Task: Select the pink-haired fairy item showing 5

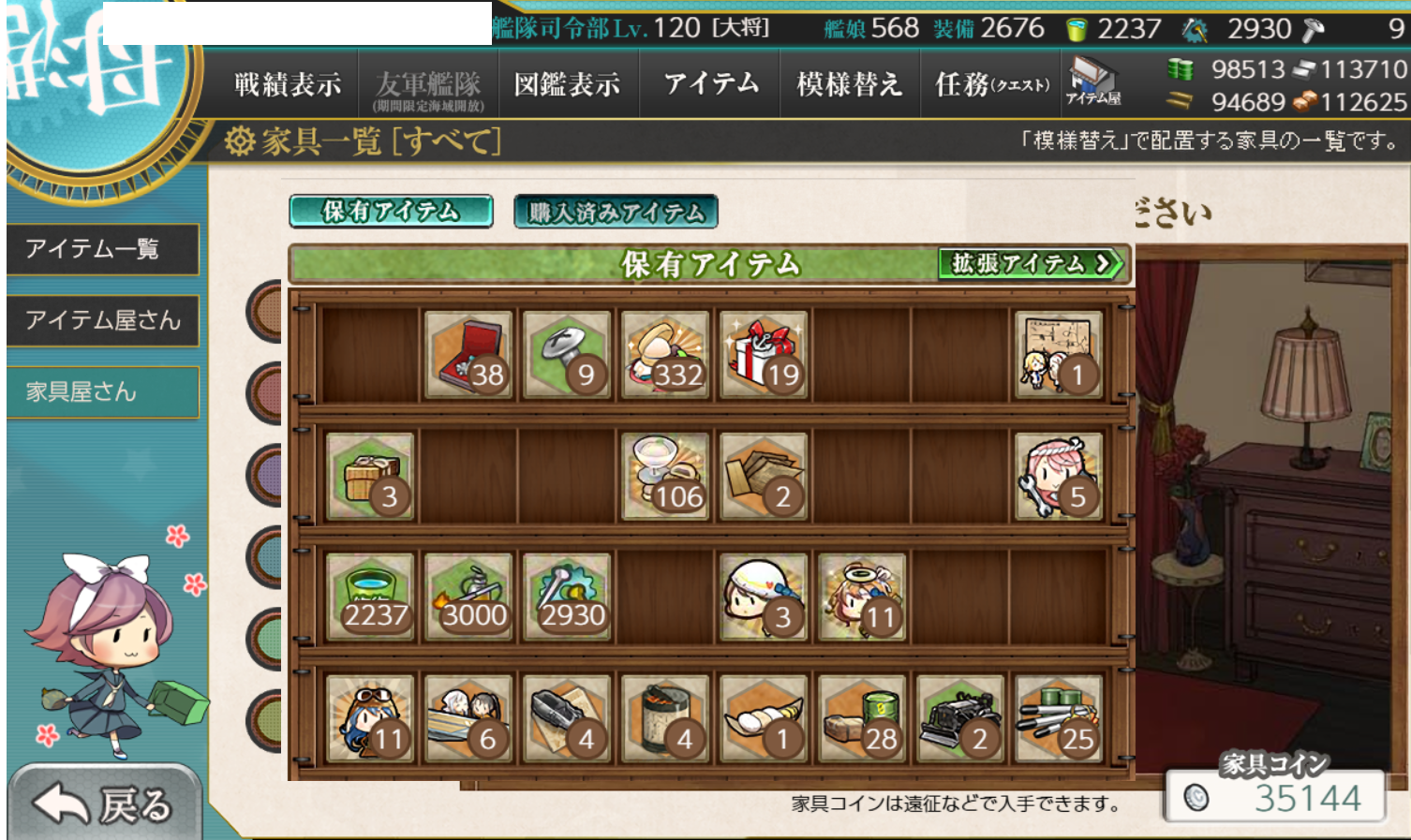Action: click(1059, 476)
